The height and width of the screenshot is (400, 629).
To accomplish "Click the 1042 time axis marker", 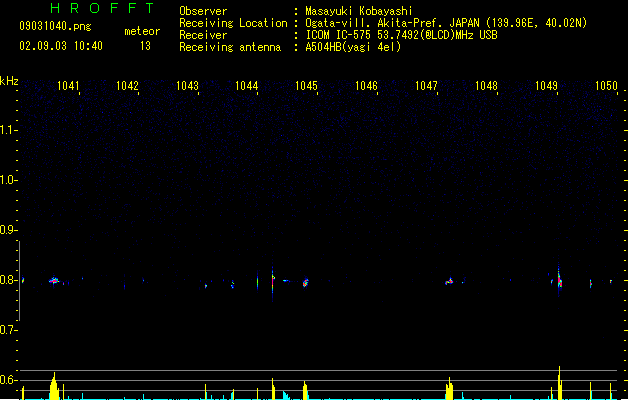I will pos(127,86).
